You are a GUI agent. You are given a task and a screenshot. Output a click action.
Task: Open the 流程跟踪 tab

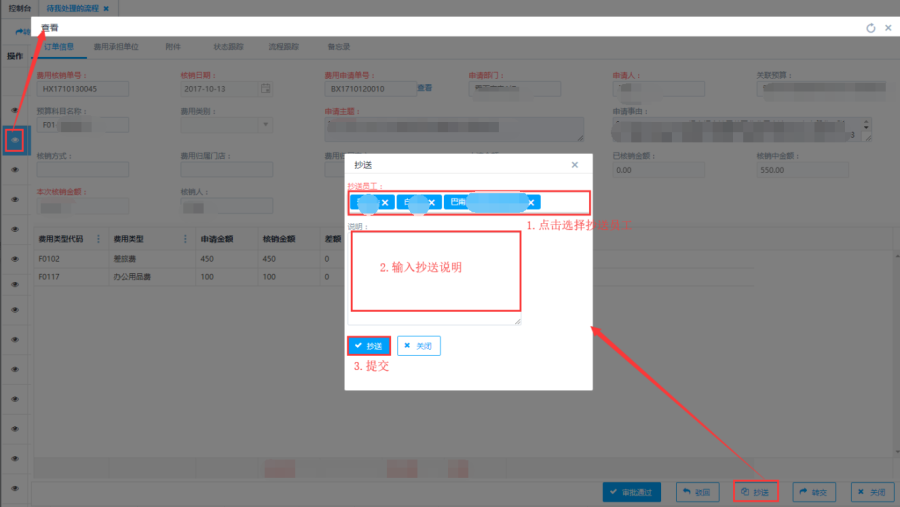click(x=283, y=46)
